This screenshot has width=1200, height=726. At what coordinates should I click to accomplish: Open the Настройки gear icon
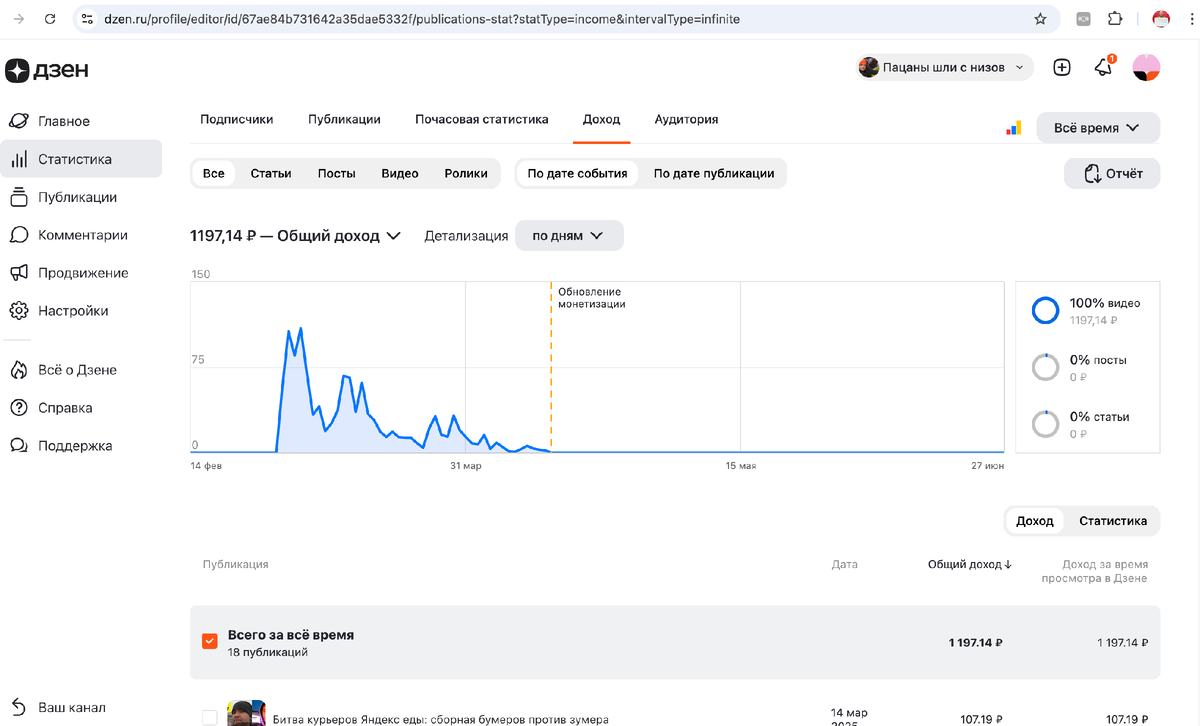[x=19, y=311]
